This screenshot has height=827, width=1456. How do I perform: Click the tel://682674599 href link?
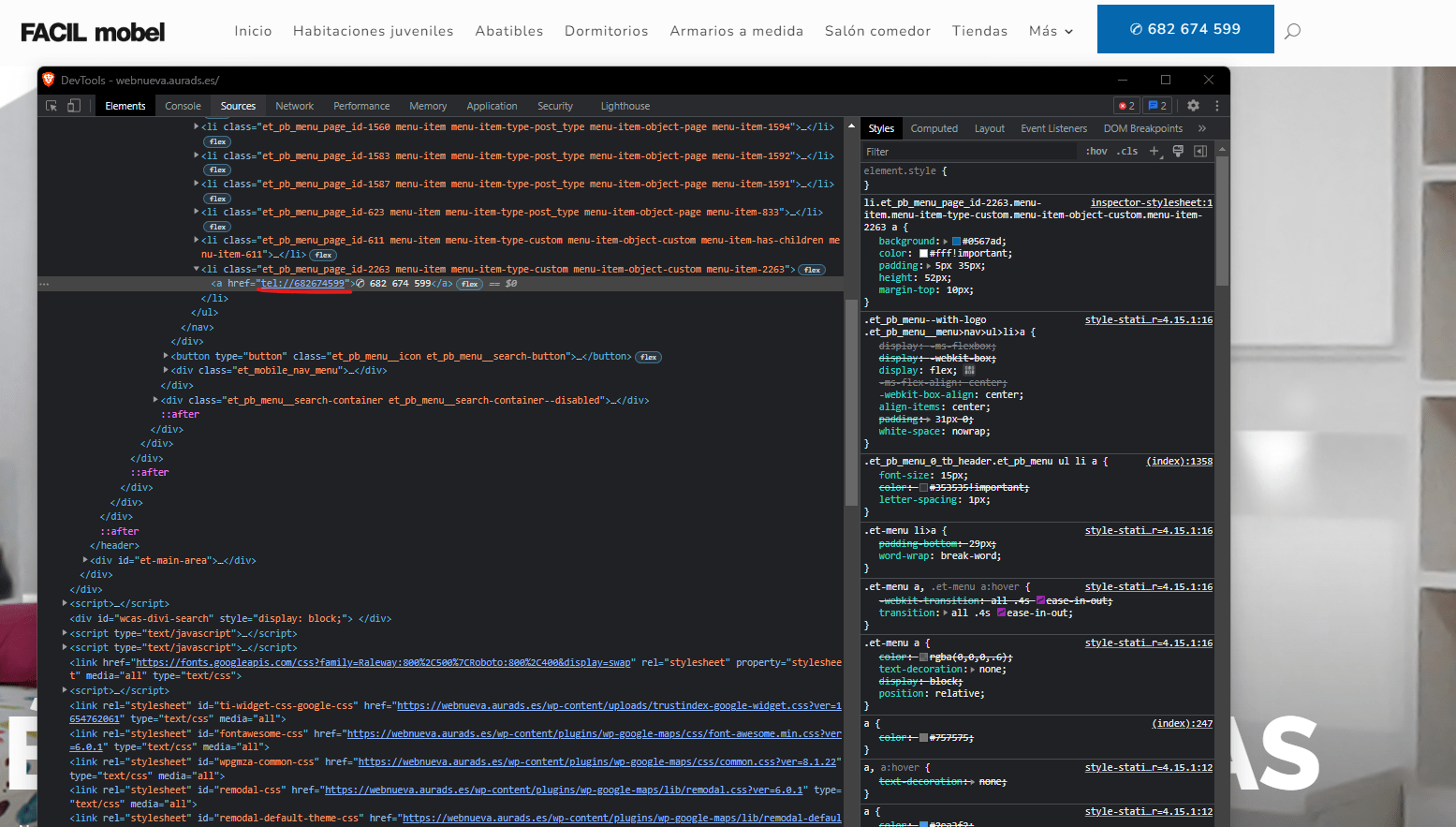pyautogui.click(x=303, y=284)
